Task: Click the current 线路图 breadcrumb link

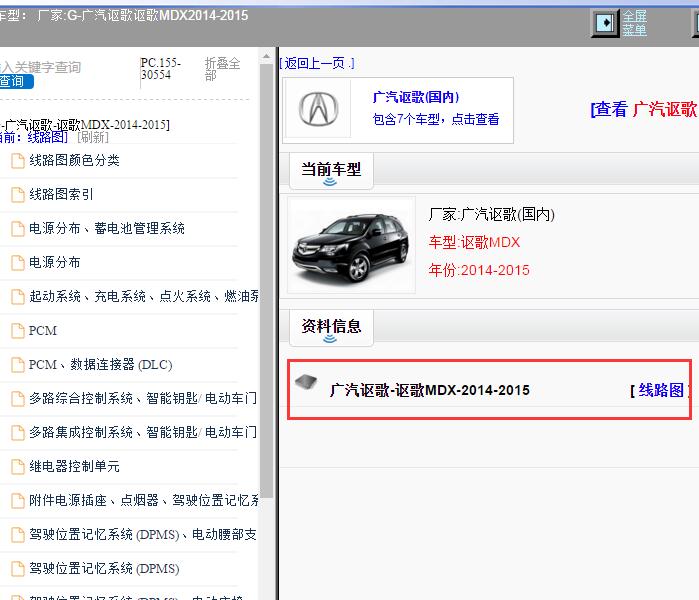Action: coord(47,137)
